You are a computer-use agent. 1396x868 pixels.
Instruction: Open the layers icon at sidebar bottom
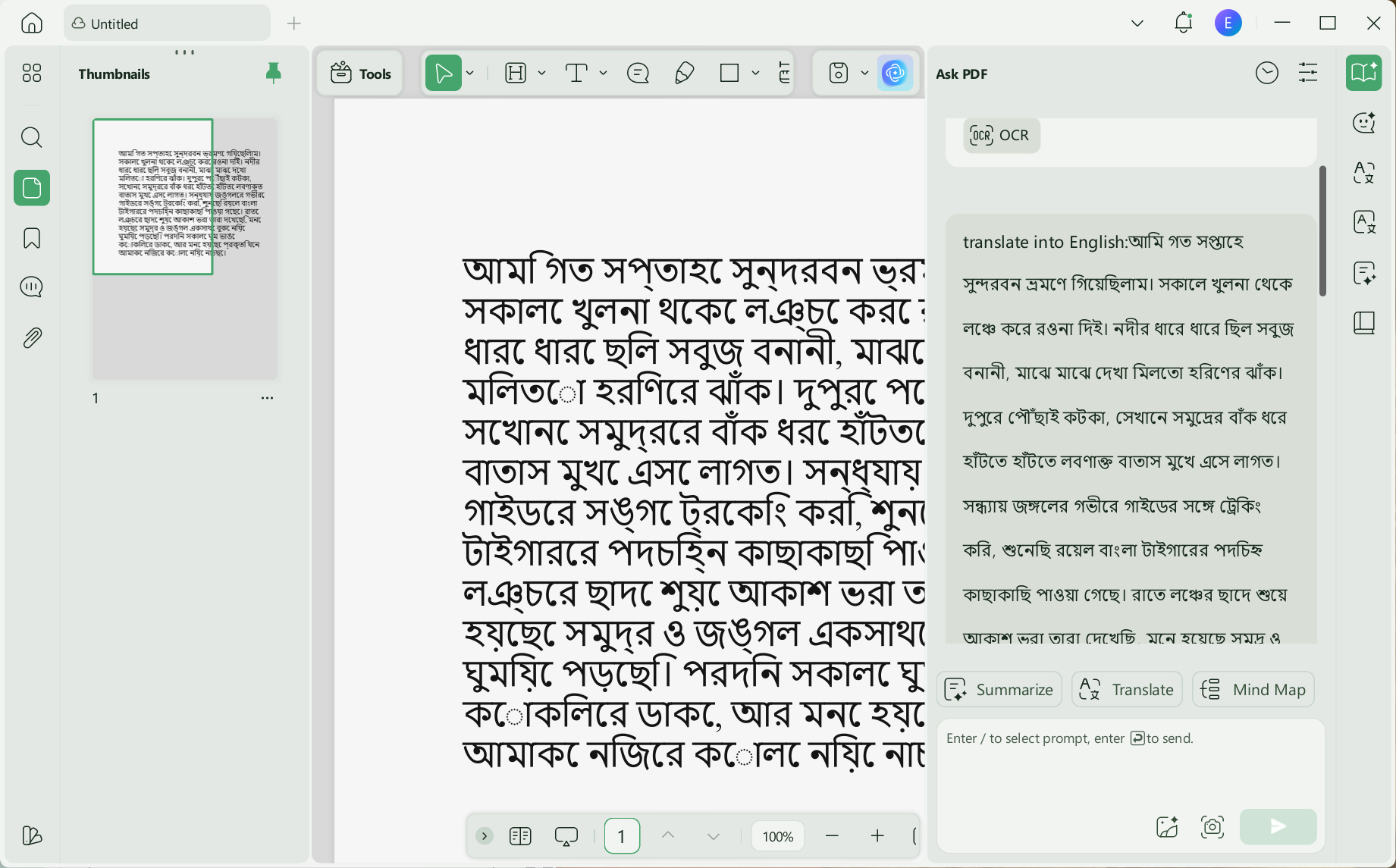click(32, 835)
